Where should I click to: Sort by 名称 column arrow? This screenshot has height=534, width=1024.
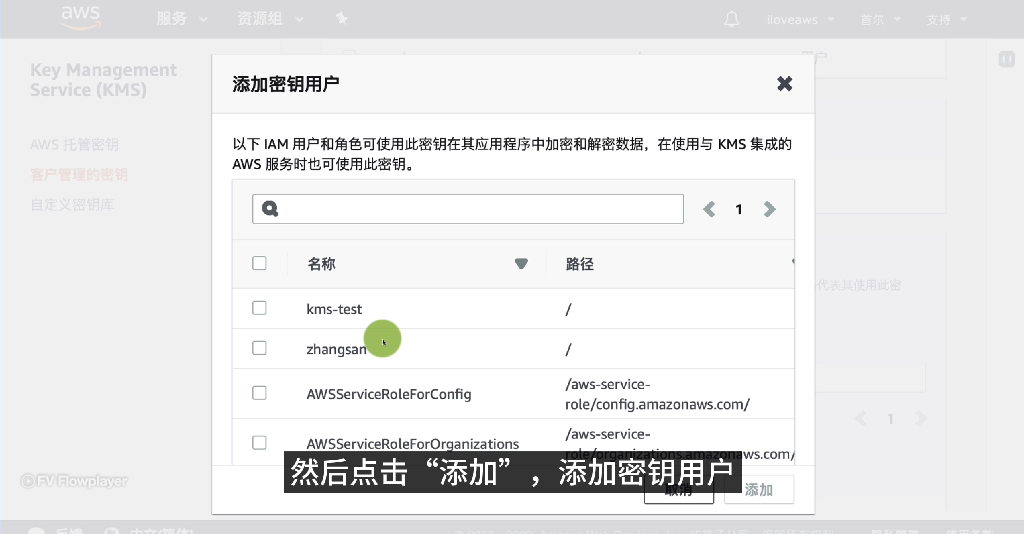point(521,264)
